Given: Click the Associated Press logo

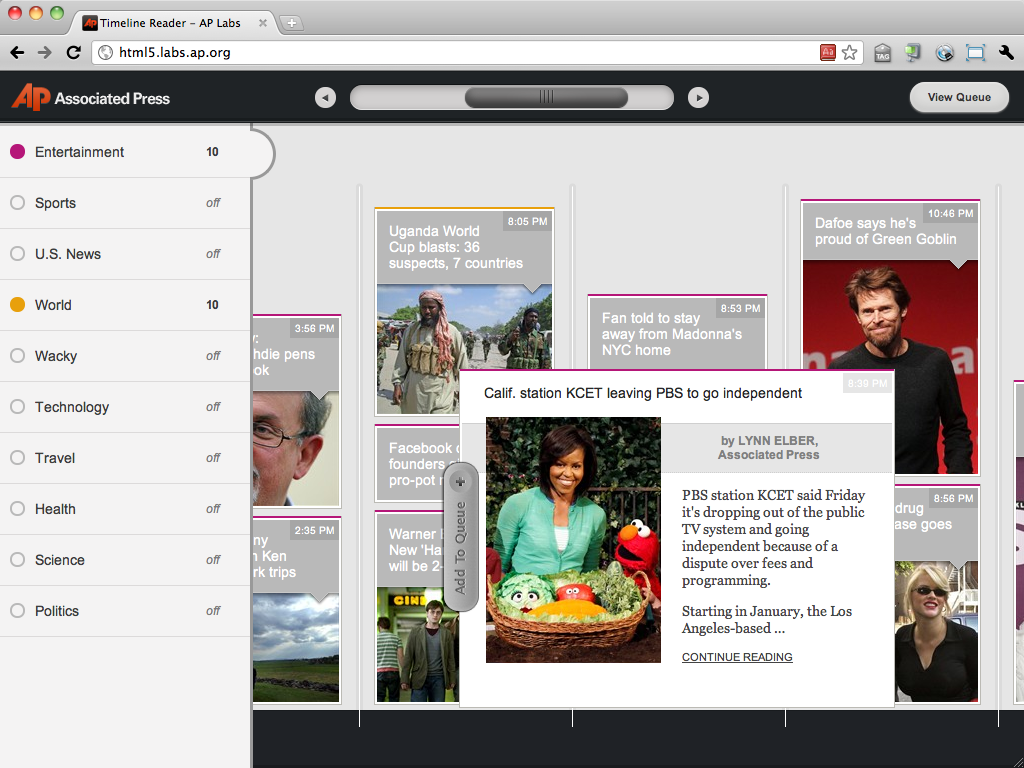Looking at the screenshot, I should [91, 97].
